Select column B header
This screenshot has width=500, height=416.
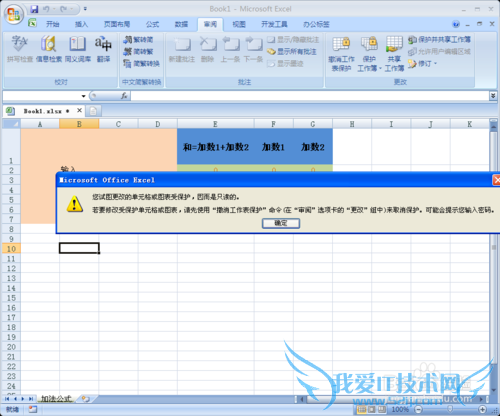(x=79, y=124)
